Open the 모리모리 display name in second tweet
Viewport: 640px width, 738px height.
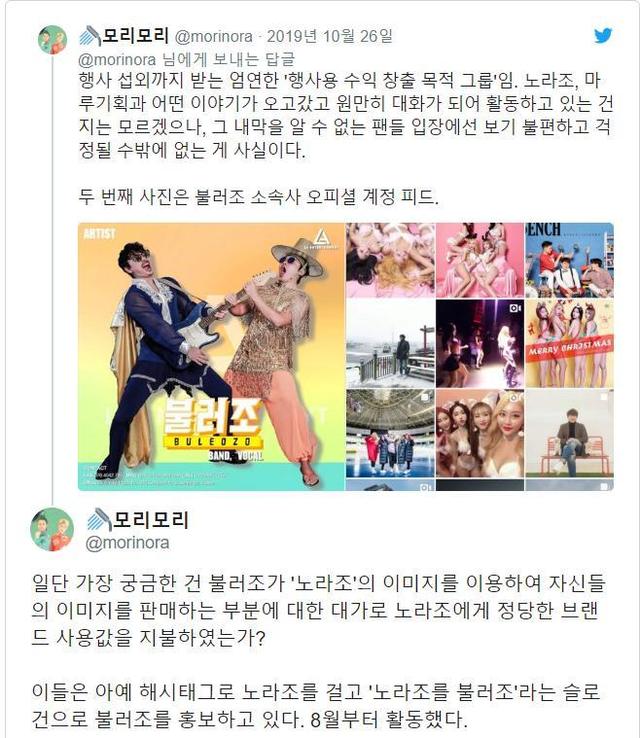[151, 520]
